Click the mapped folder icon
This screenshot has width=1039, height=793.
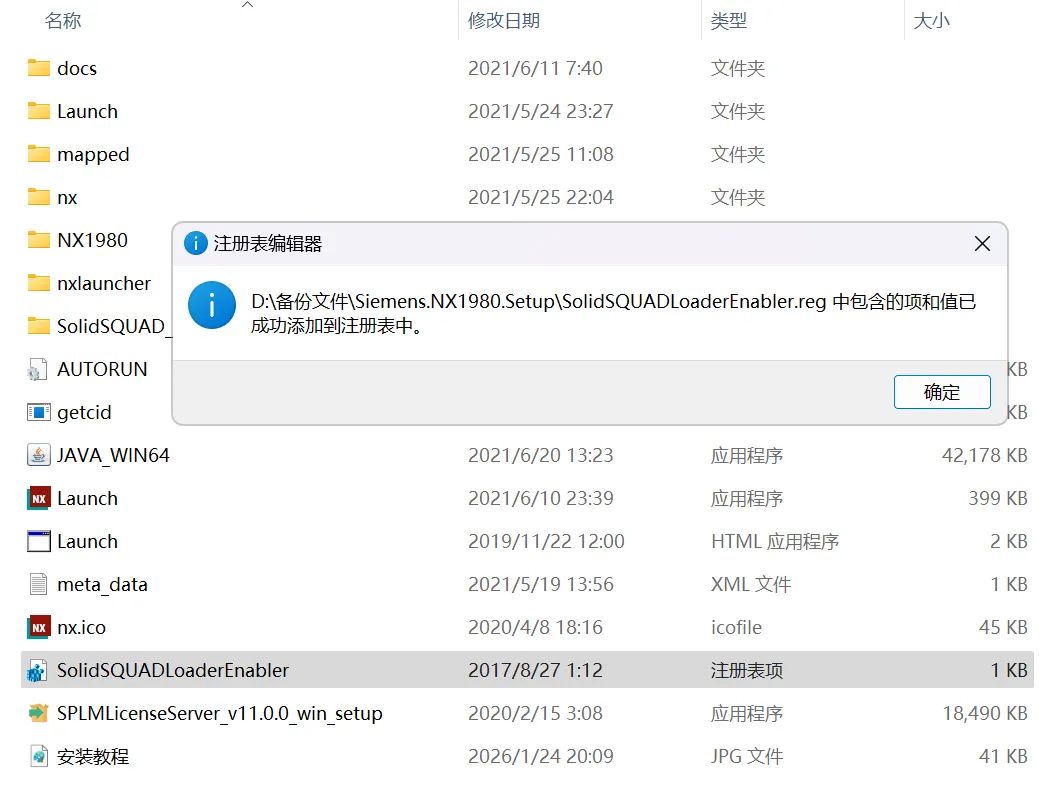click(x=38, y=154)
